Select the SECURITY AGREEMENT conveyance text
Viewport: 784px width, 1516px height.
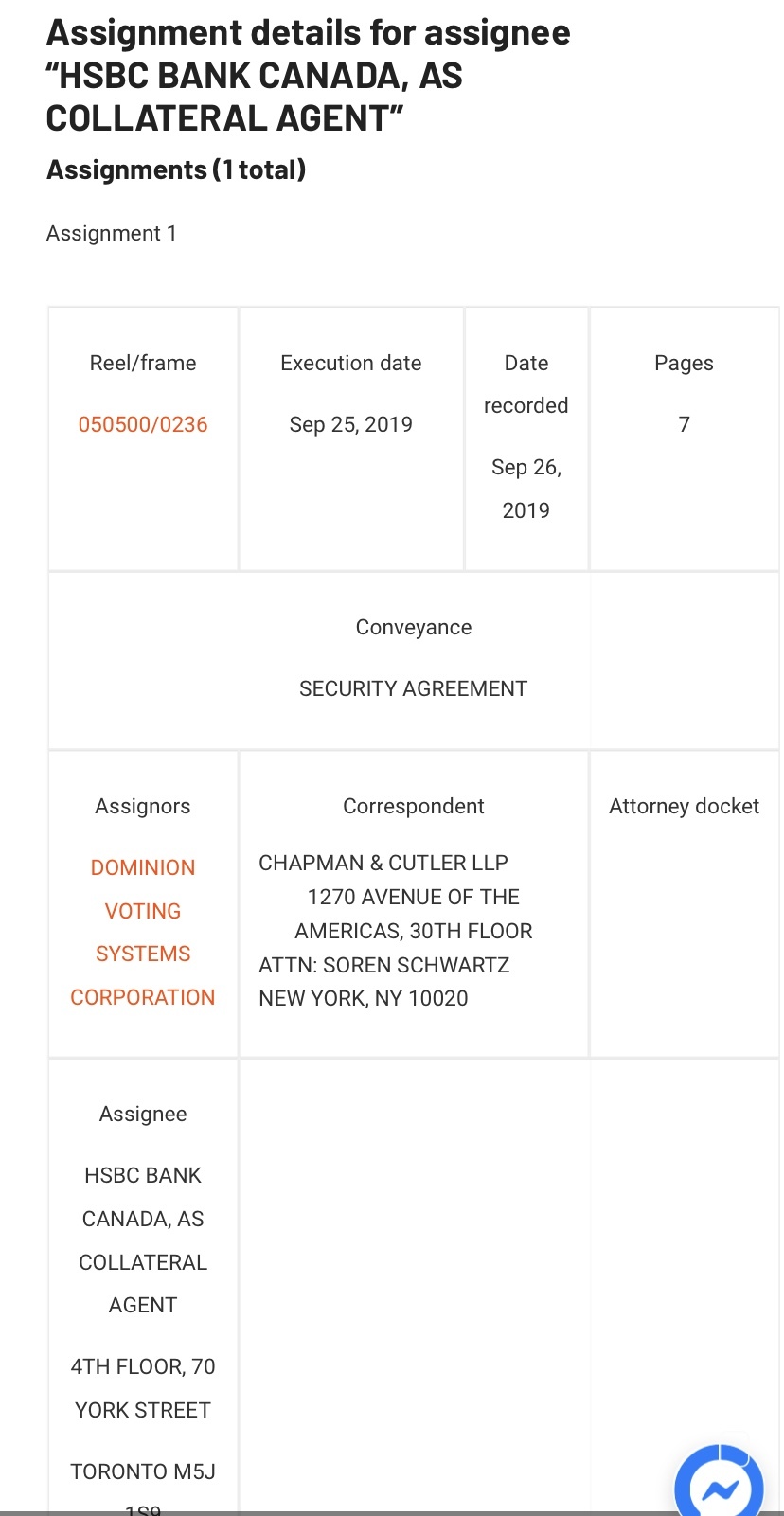click(414, 689)
